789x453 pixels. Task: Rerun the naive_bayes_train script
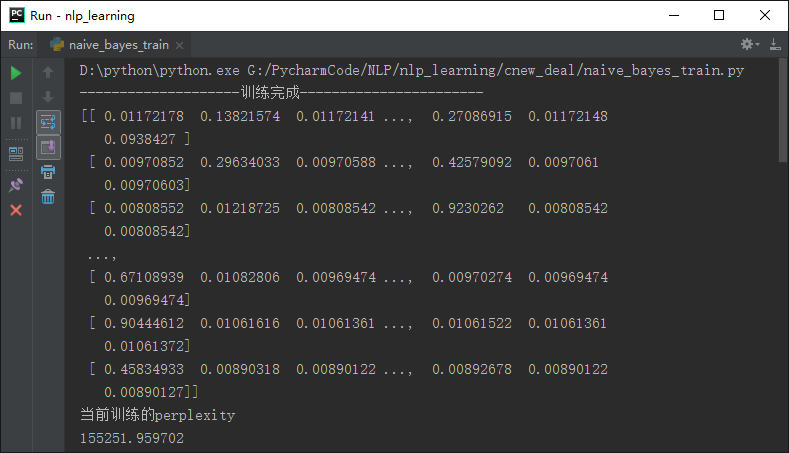[x=16, y=73]
